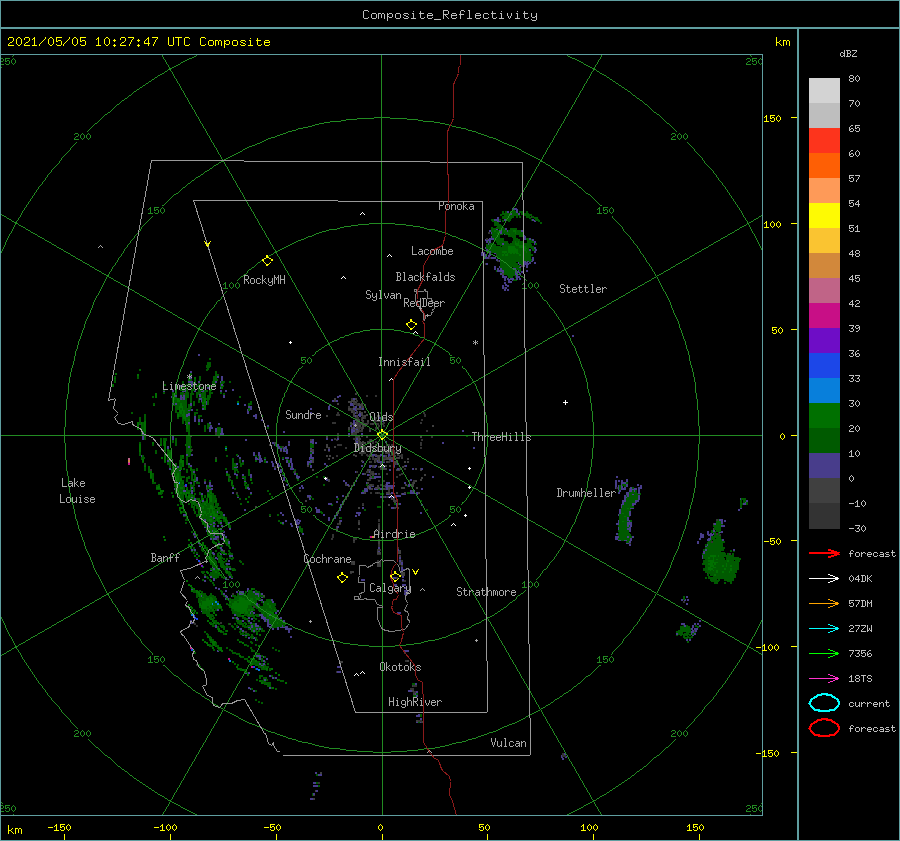Click the yellow diamond marker beside RockyMH
This screenshot has height=841, width=900.
point(267,261)
